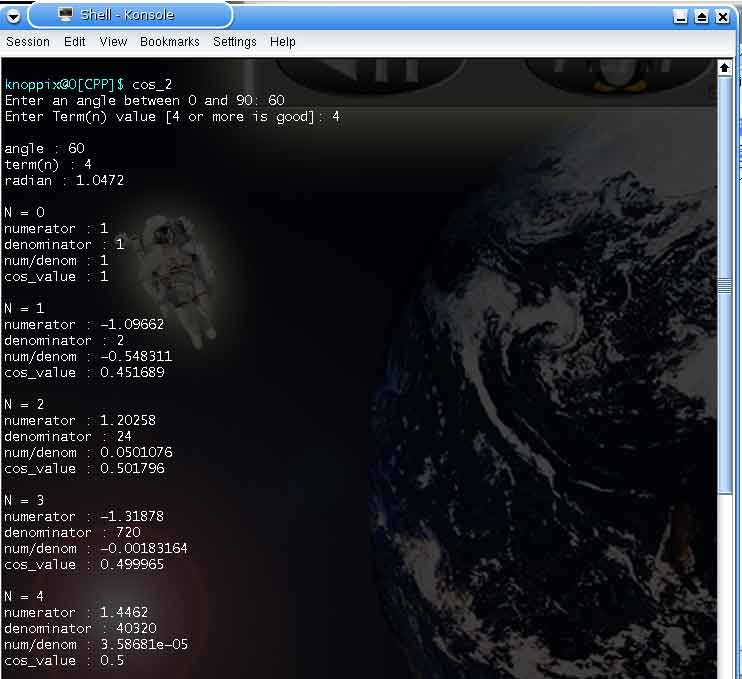Click the 'radian : 1.0472' output line

click(x=64, y=180)
